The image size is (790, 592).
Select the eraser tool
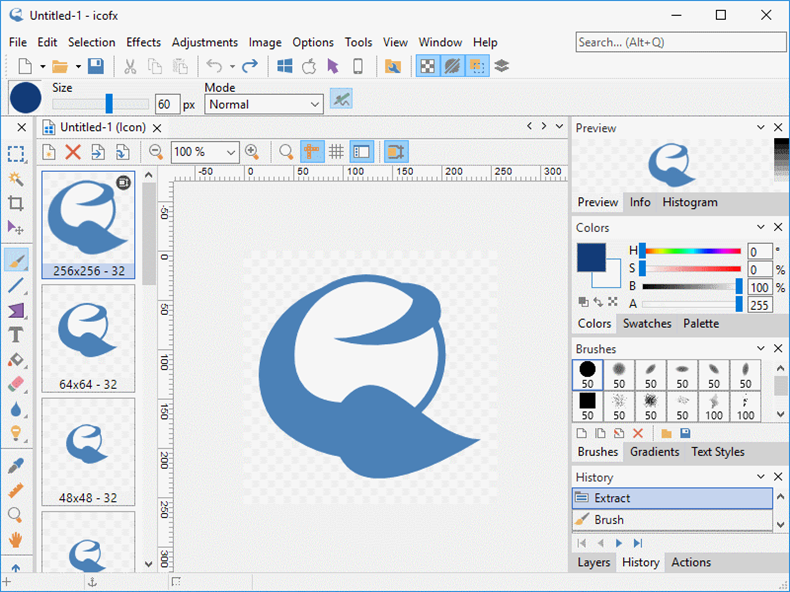[x=16, y=384]
